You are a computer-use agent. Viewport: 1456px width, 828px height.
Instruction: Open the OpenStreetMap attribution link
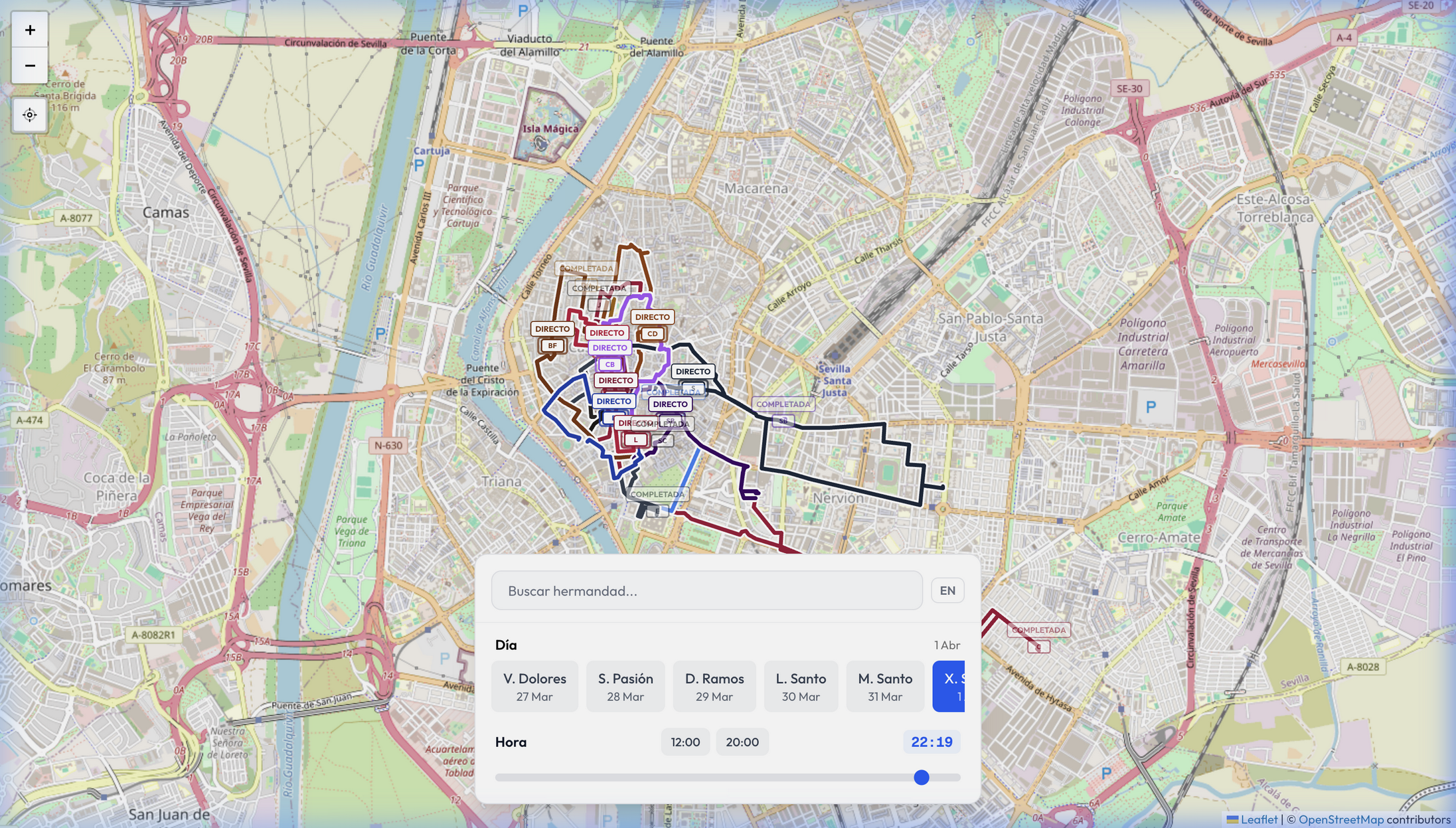(x=1340, y=819)
